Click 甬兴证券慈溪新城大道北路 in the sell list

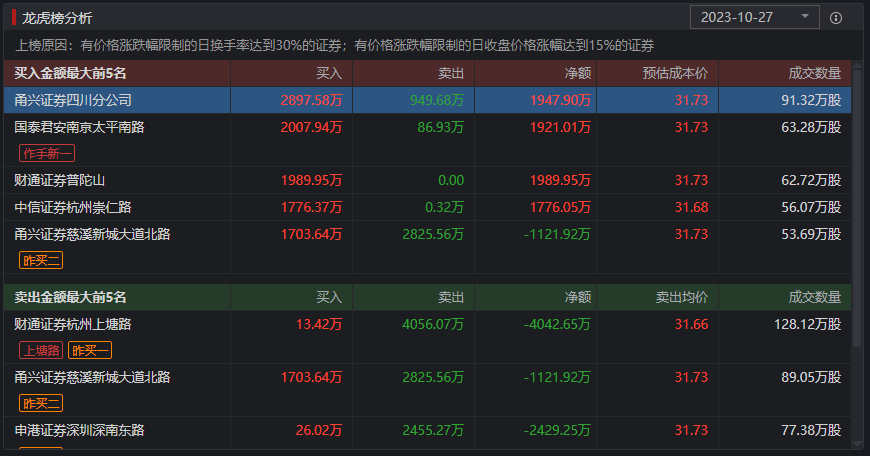pos(92,377)
